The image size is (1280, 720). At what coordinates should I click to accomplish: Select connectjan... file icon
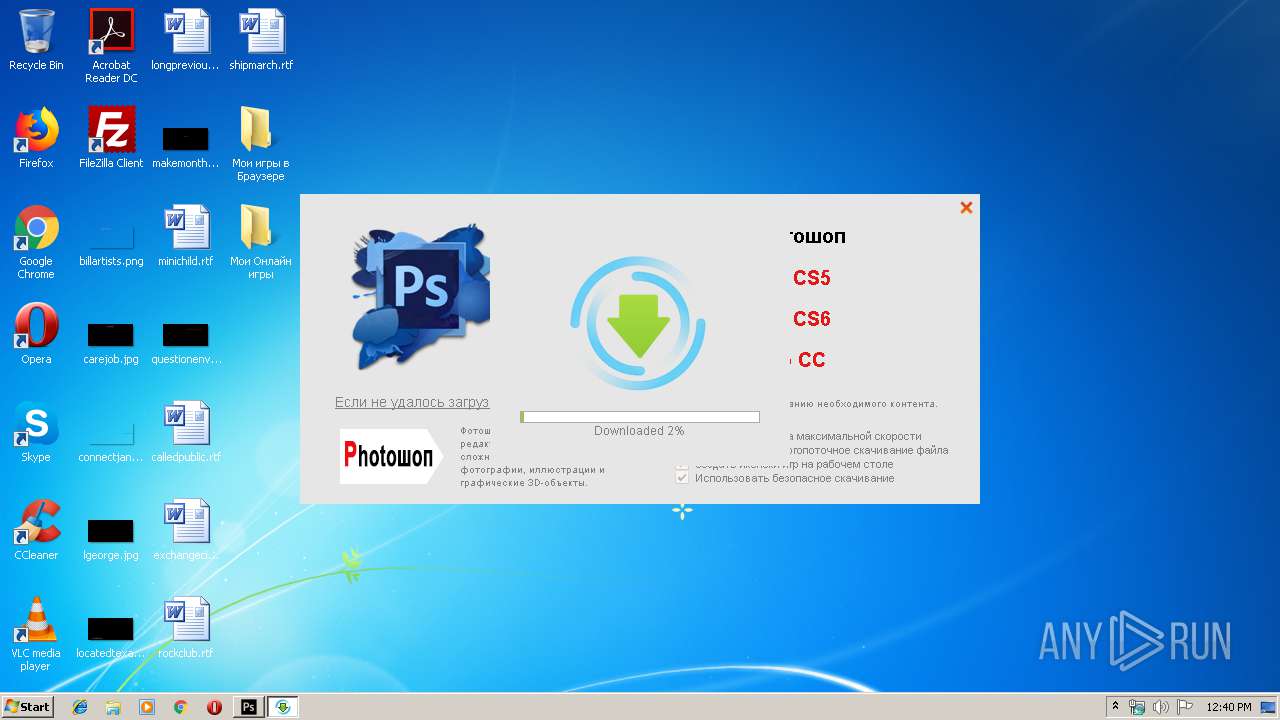pos(111,441)
